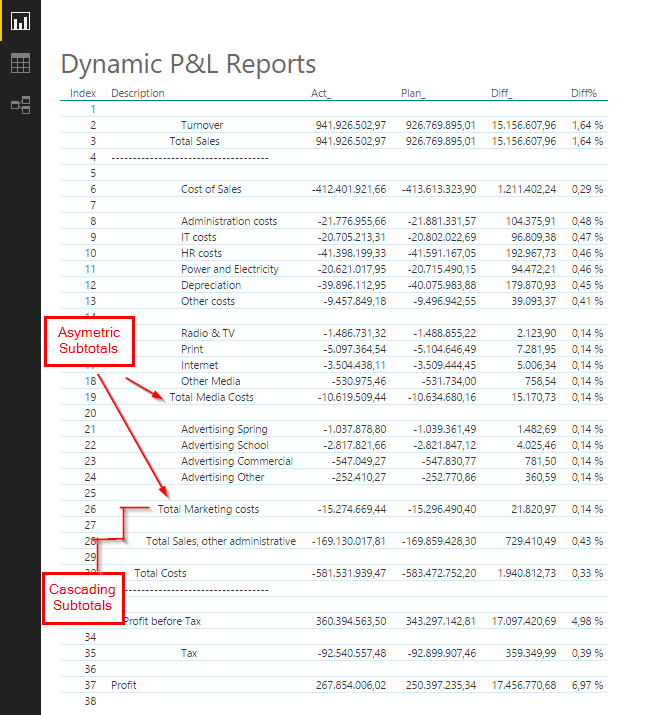Image resolution: width=647 pixels, height=715 pixels.
Task: Click the Total Costs Act_ value
Action: pyautogui.click(x=349, y=573)
